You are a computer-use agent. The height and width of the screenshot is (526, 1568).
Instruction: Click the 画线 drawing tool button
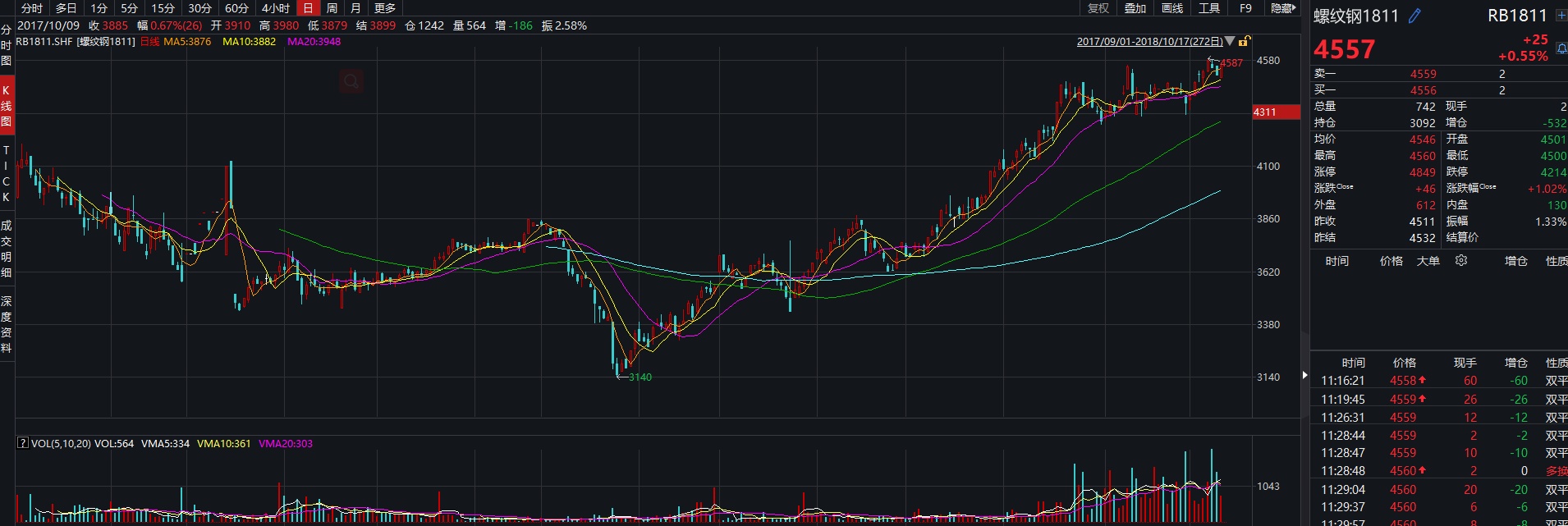pos(1172,8)
